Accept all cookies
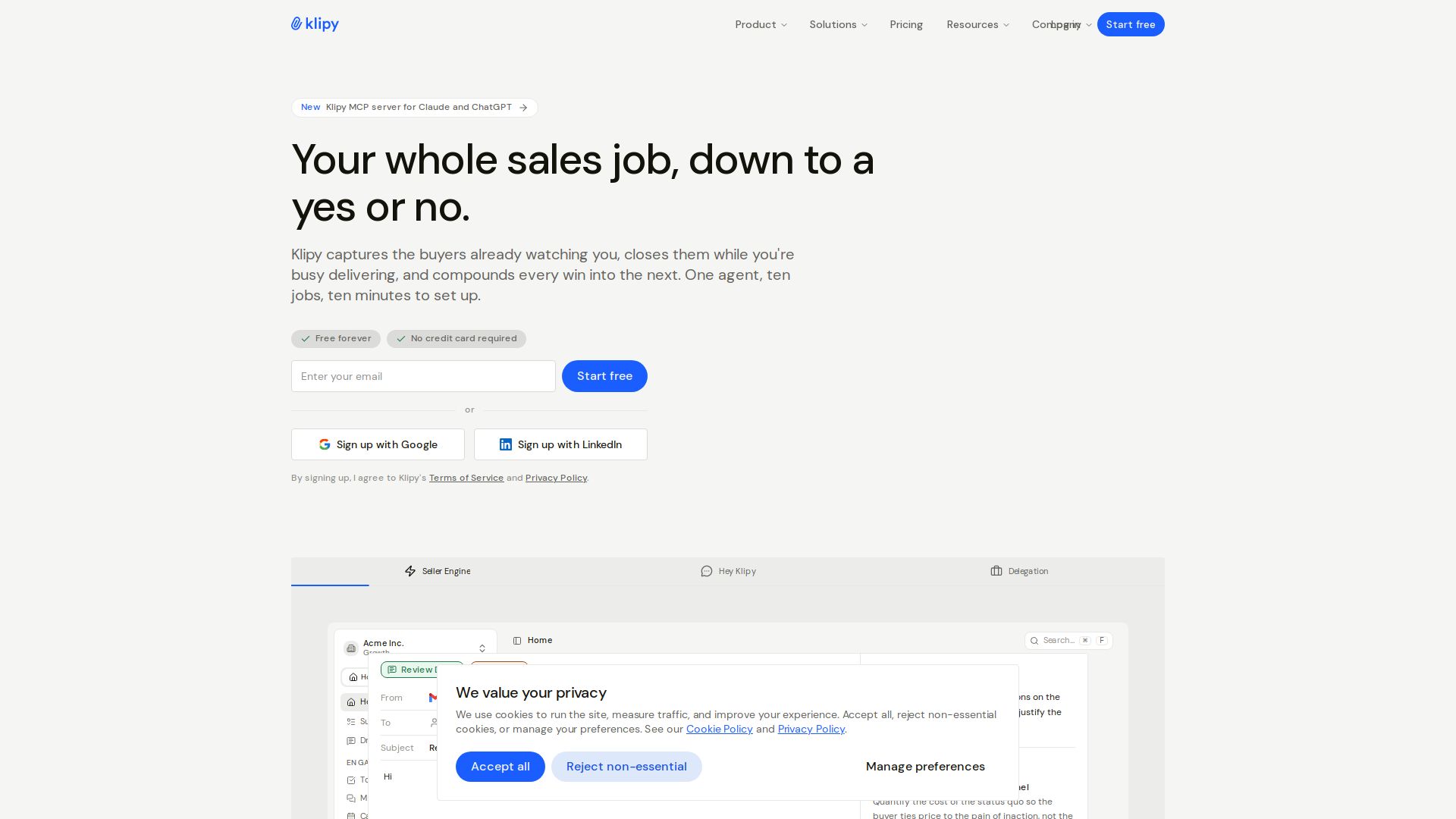The width and height of the screenshot is (1456, 819). point(500,767)
